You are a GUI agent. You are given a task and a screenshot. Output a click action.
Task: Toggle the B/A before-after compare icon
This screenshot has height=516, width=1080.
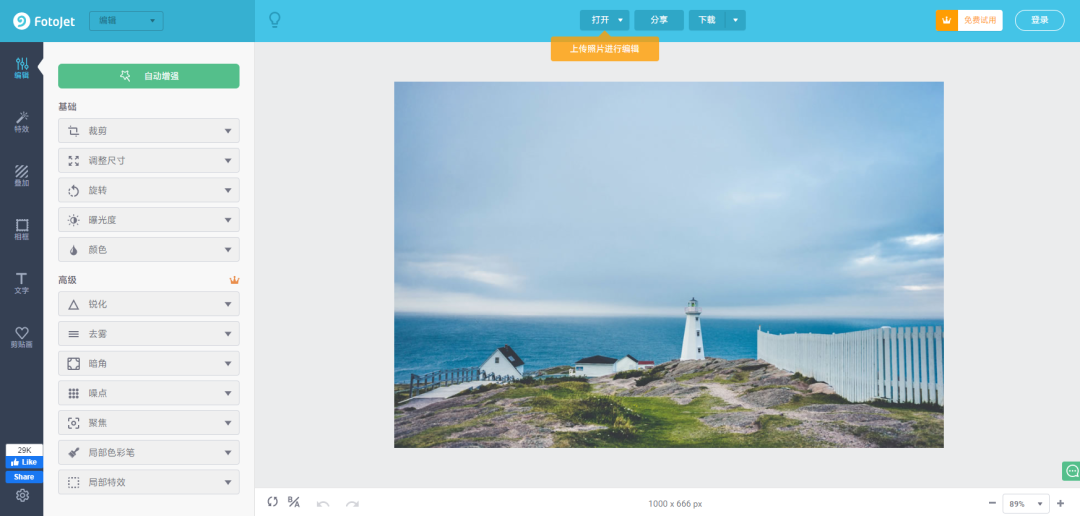click(293, 502)
